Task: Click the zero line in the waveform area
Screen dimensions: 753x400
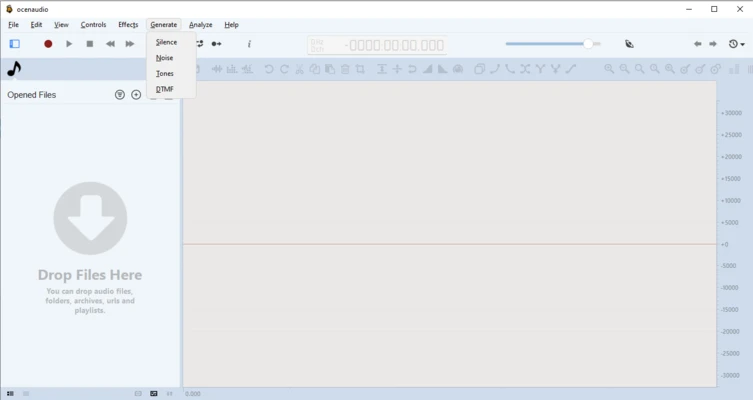Action: pos(449,244)
